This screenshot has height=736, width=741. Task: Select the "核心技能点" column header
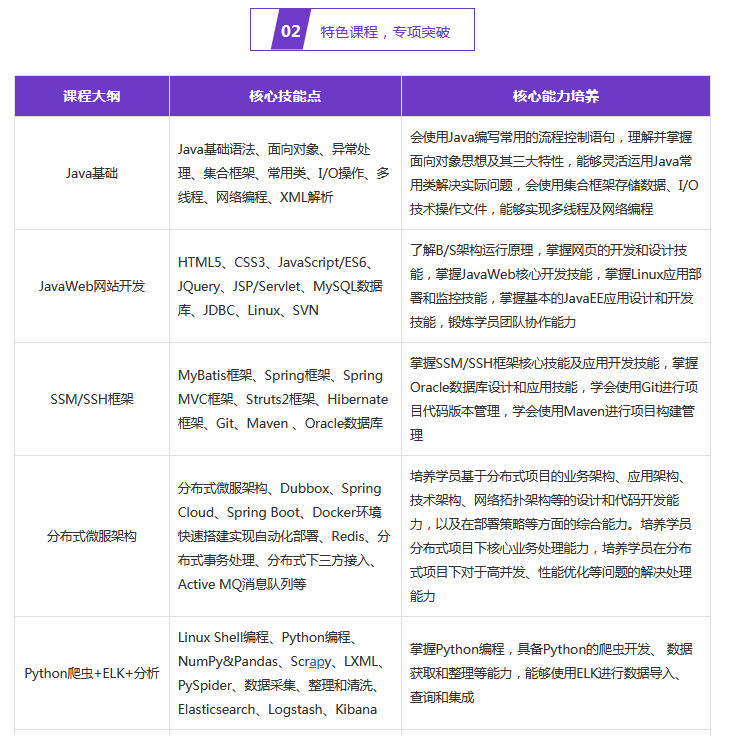(x=285, y=96)
